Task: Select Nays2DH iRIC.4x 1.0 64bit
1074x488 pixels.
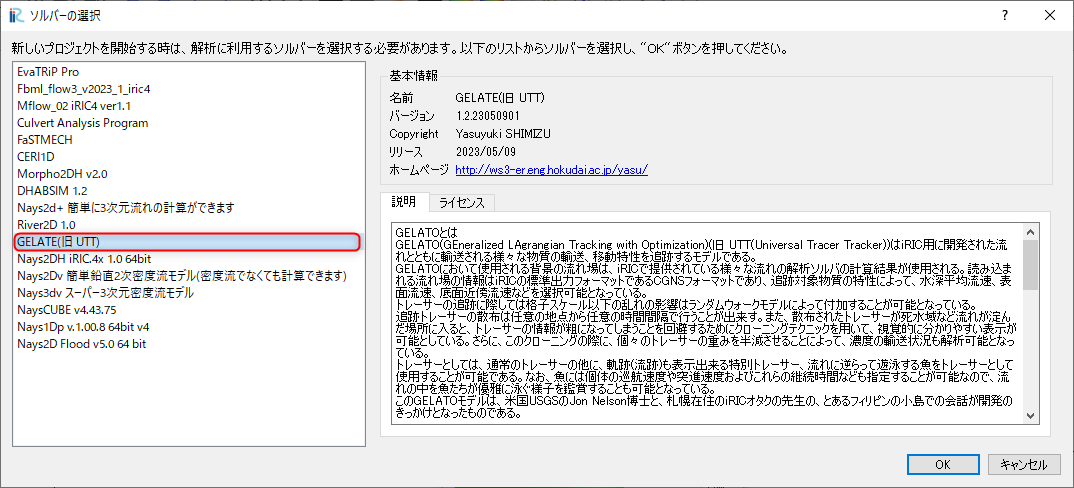Action: [188, 258]
